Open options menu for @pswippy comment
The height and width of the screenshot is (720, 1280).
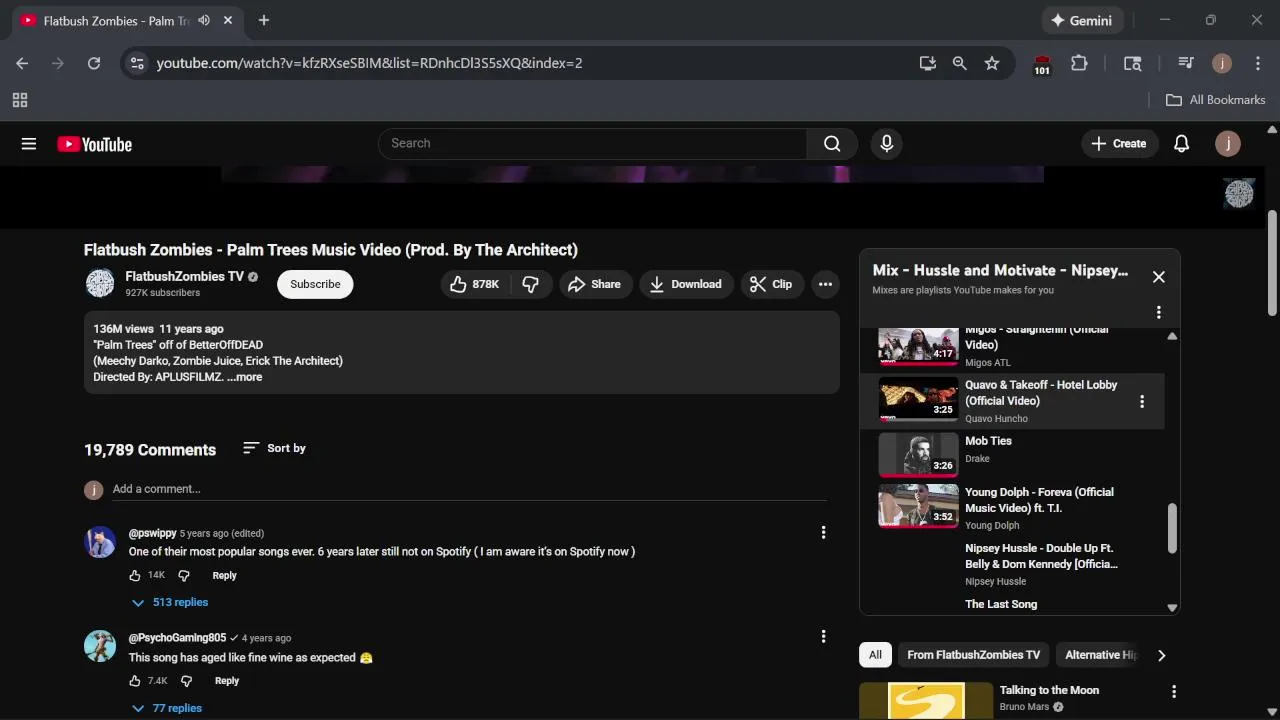[823, 533]
